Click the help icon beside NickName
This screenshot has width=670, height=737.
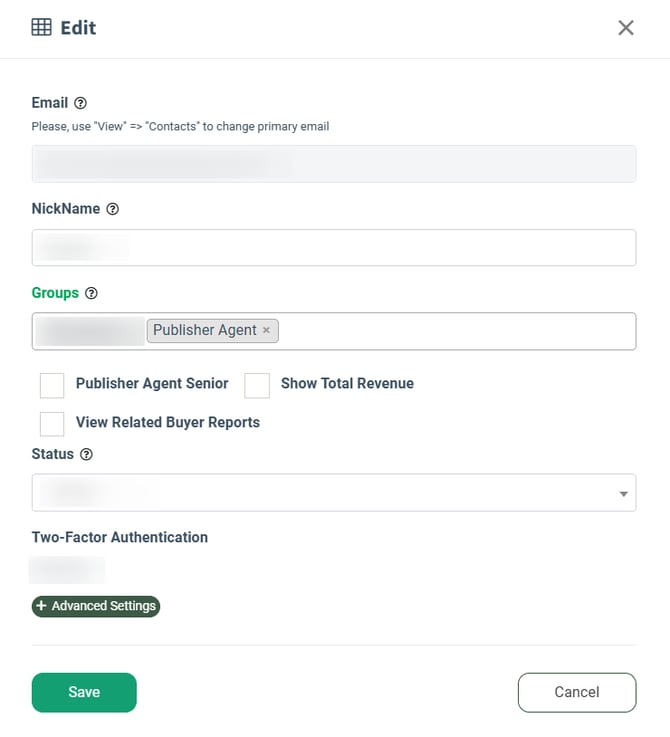pyautogui.click(x=112, y=209)
